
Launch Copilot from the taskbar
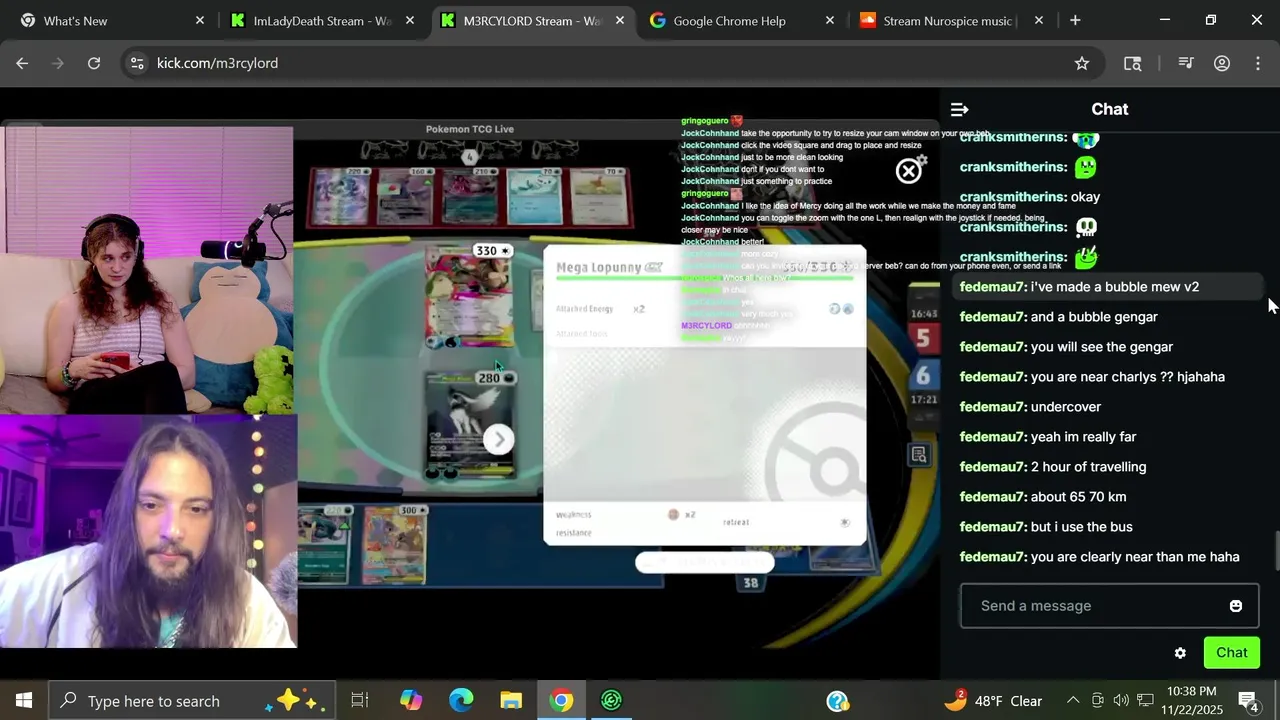pyautogui.click(x=411, y=701)
